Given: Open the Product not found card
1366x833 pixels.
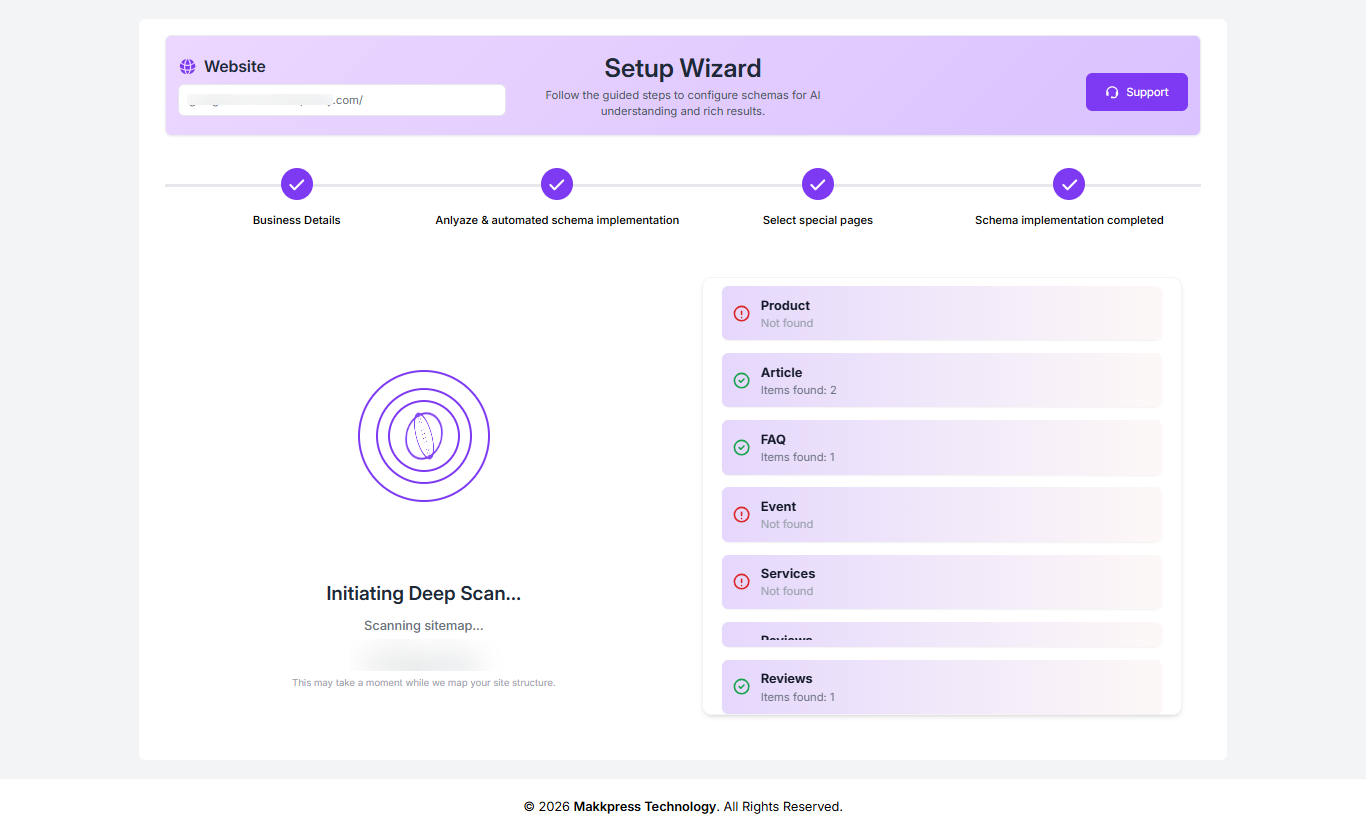Looking at the screenshot, I should pos(941,314).
